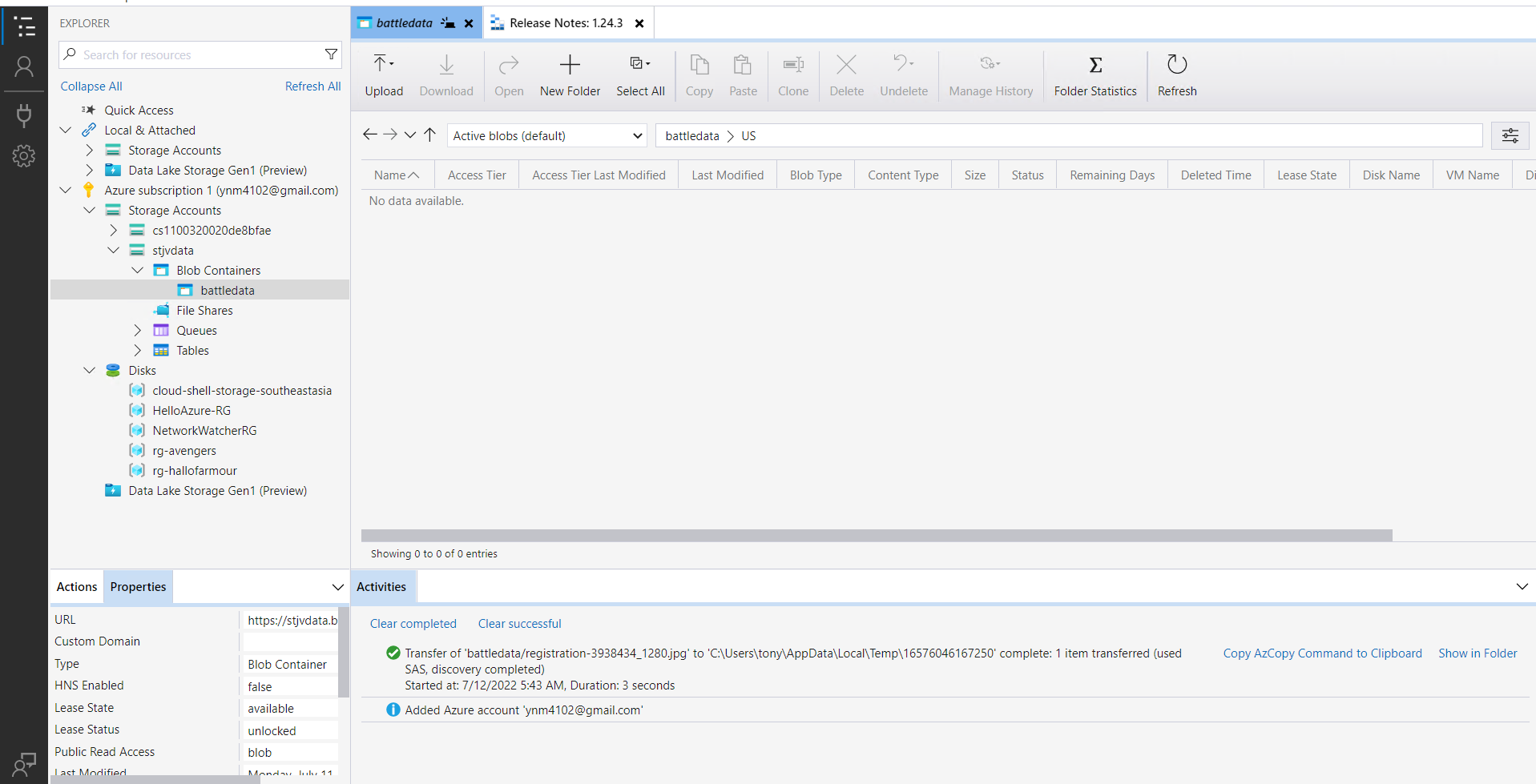Click Select All in the toolbar
This screenshot has height=784, width=1536.
[x=640, y=76]
